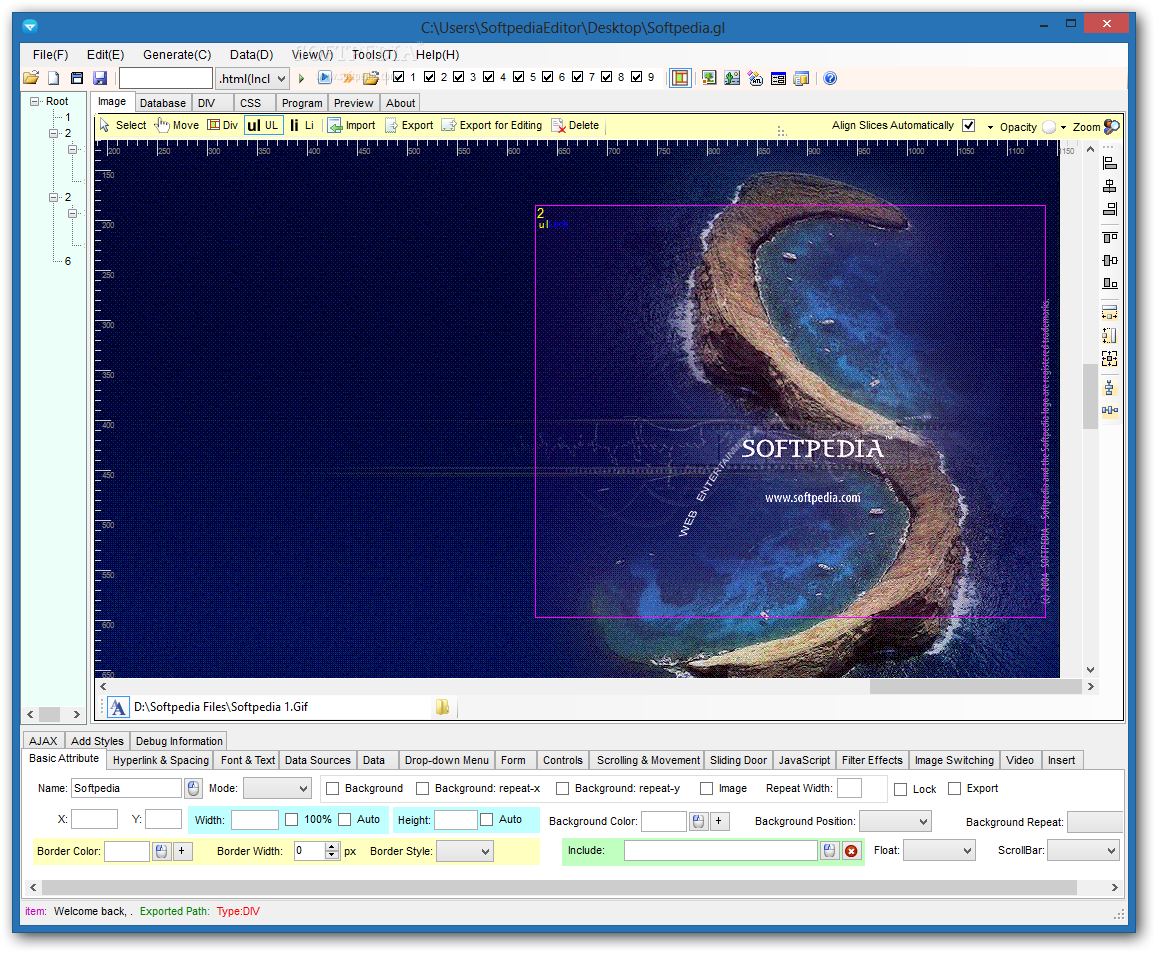
Task: Open the Drop-down Menu tab
Action: pos(447,761)
